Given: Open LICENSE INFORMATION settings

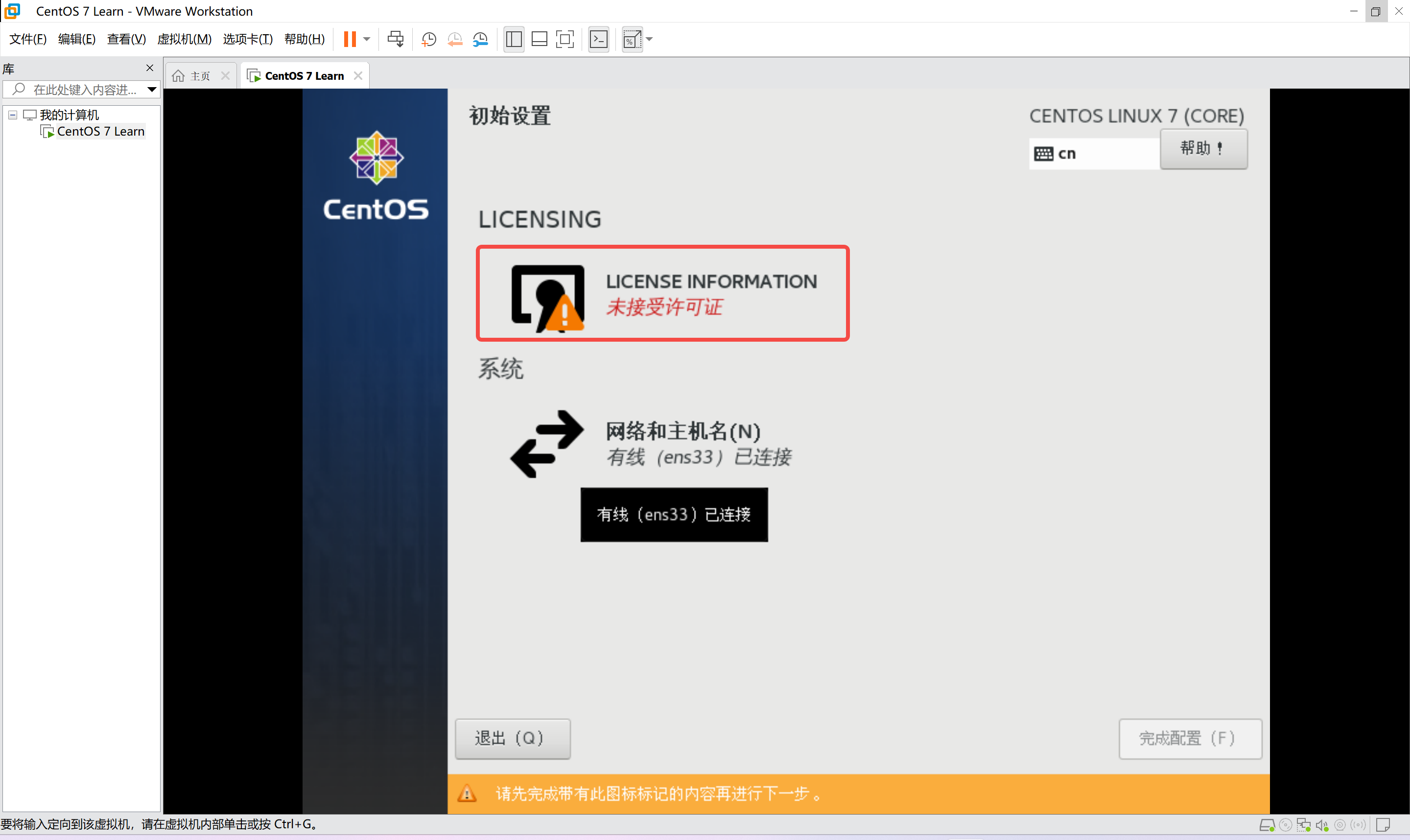Looking at the screenshot, I should tap(663, 293).
